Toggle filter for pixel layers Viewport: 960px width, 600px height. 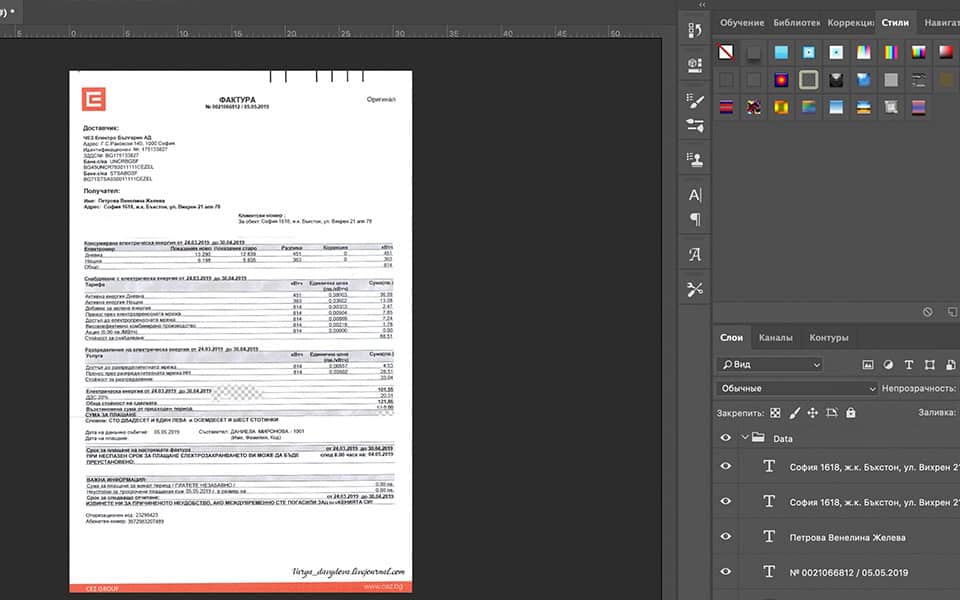(x=868, y=364)
